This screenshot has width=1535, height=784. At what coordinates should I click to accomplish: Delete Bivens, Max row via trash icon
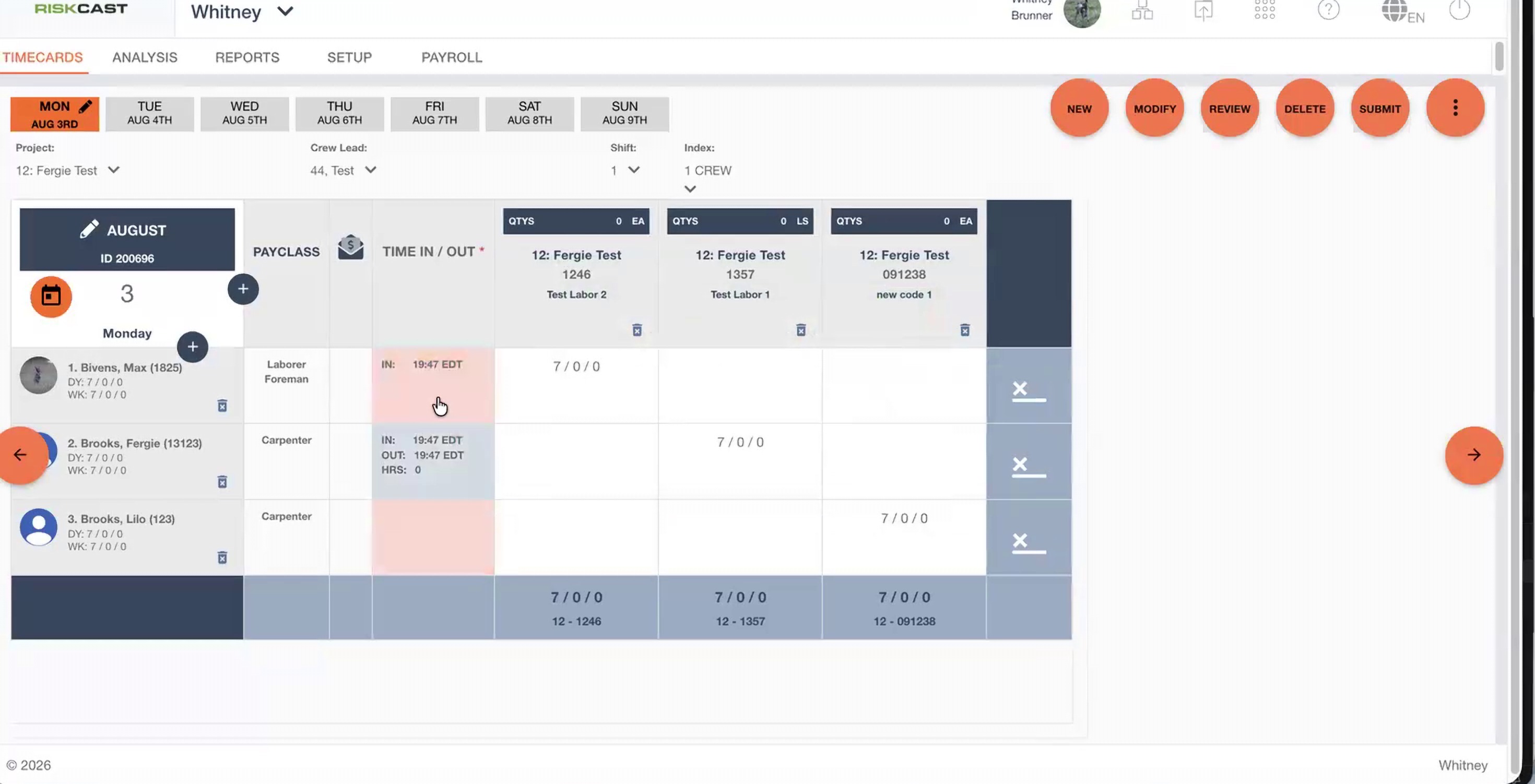click(x=222, y=406)
